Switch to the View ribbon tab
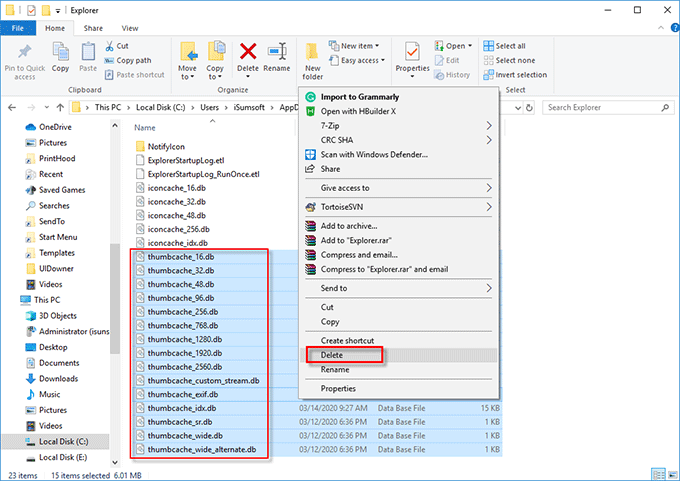680x481 pixels. pos(130,28)
